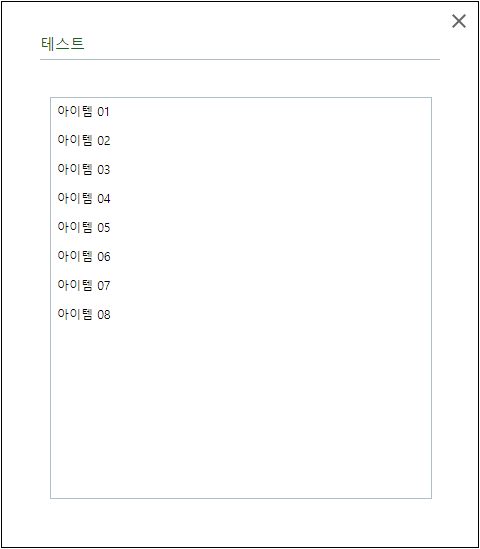
Task: Click the divider line under 테스트 heading
Action: click(240, 60)
